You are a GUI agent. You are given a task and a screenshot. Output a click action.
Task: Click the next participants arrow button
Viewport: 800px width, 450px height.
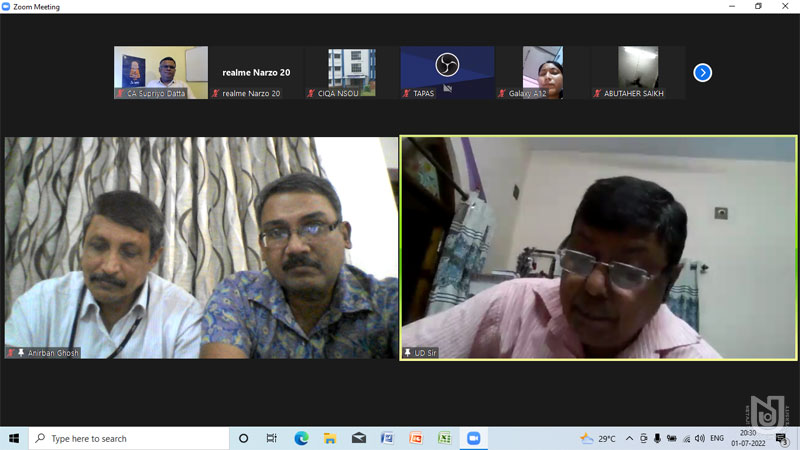point(702,72)
